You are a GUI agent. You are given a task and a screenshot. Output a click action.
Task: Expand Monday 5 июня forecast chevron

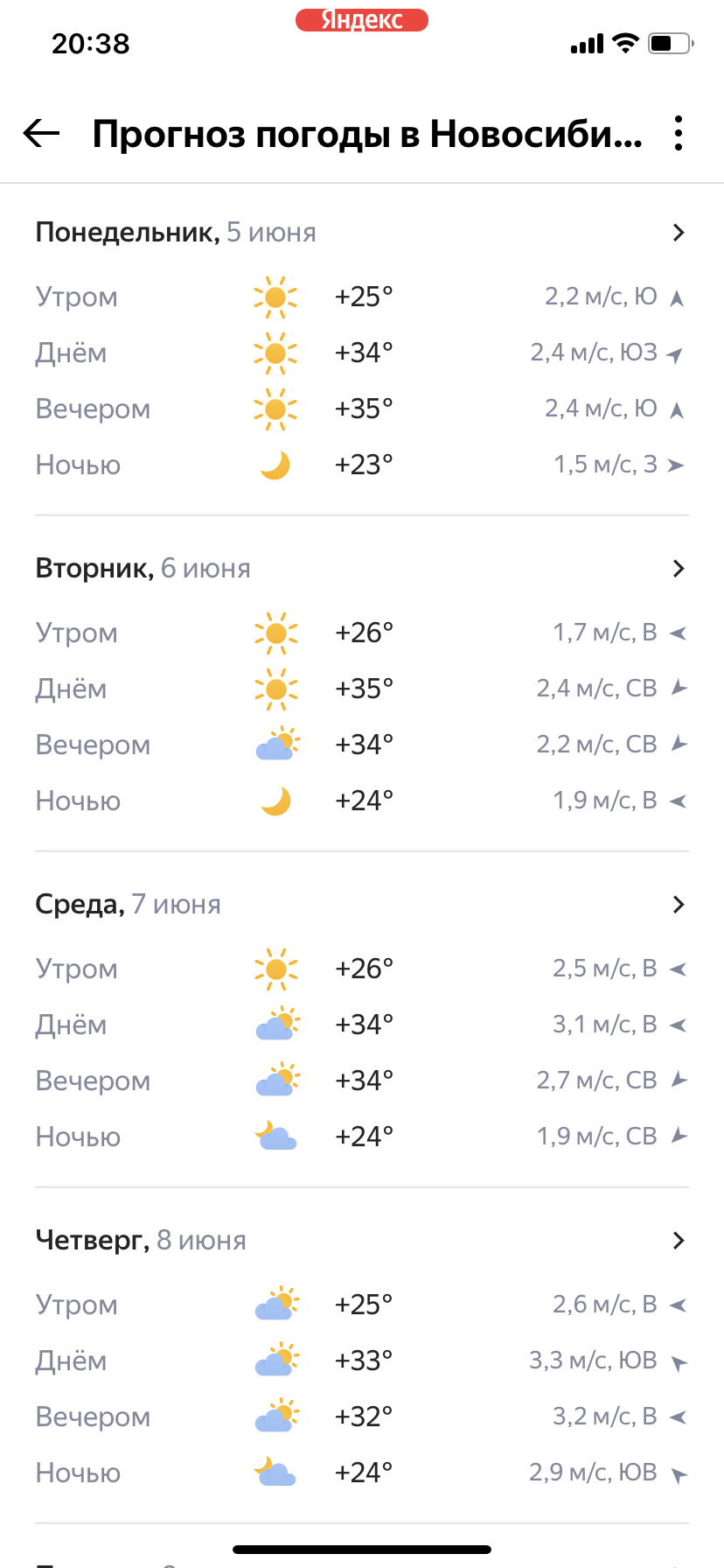tap(679, 233)
